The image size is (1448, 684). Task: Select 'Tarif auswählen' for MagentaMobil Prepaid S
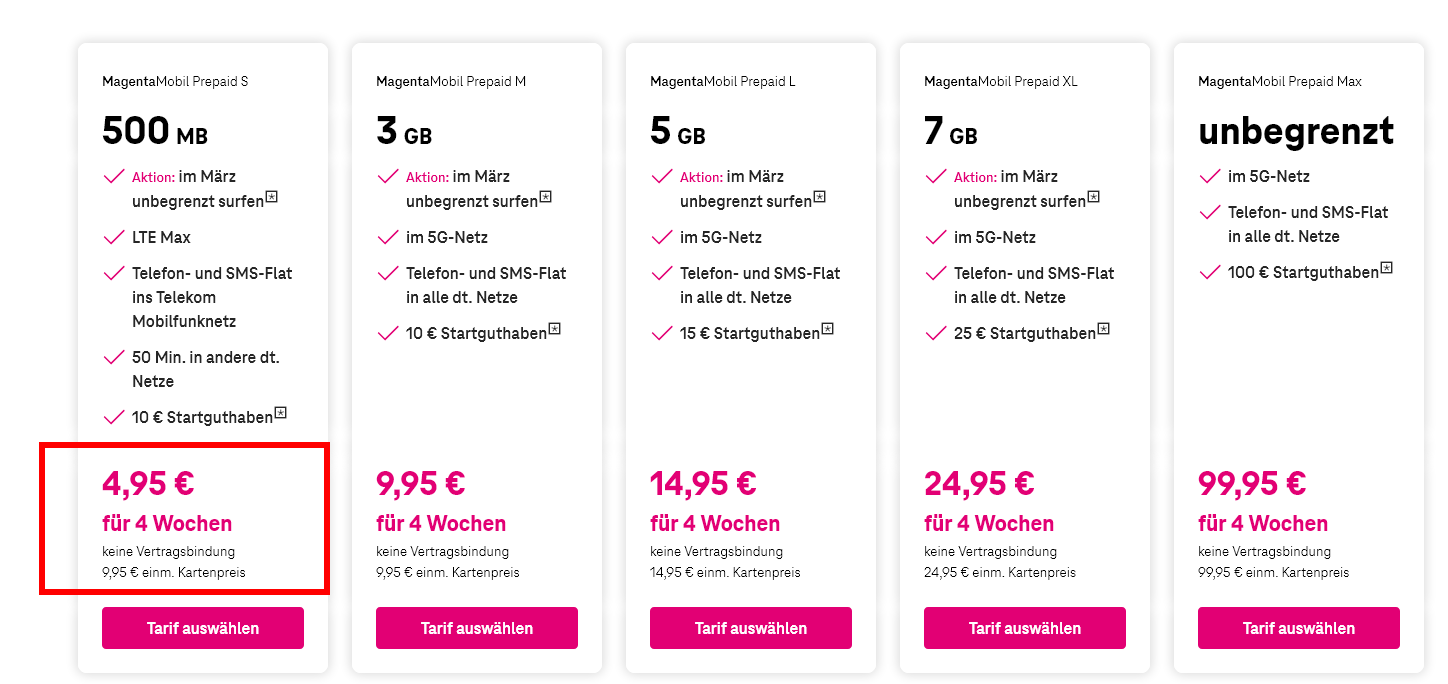point(203,628)
